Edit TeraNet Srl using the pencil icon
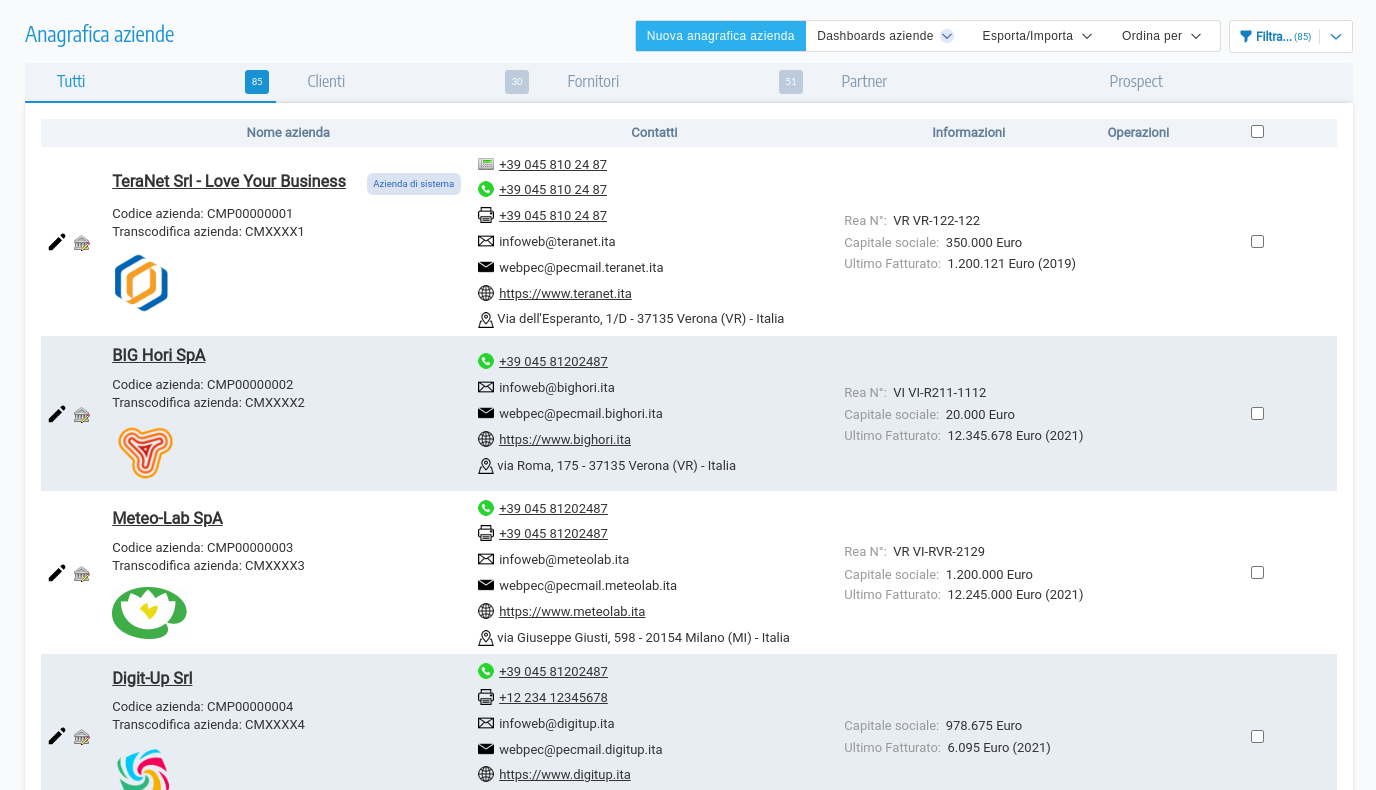1376x790 pixels. click(56, 240)
